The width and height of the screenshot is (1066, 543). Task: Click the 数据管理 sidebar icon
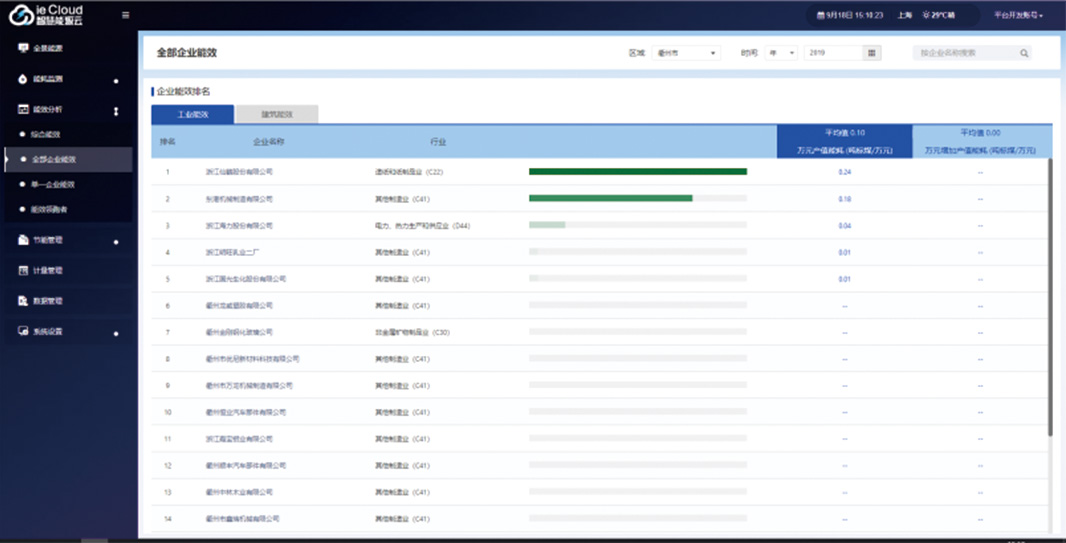23,301
